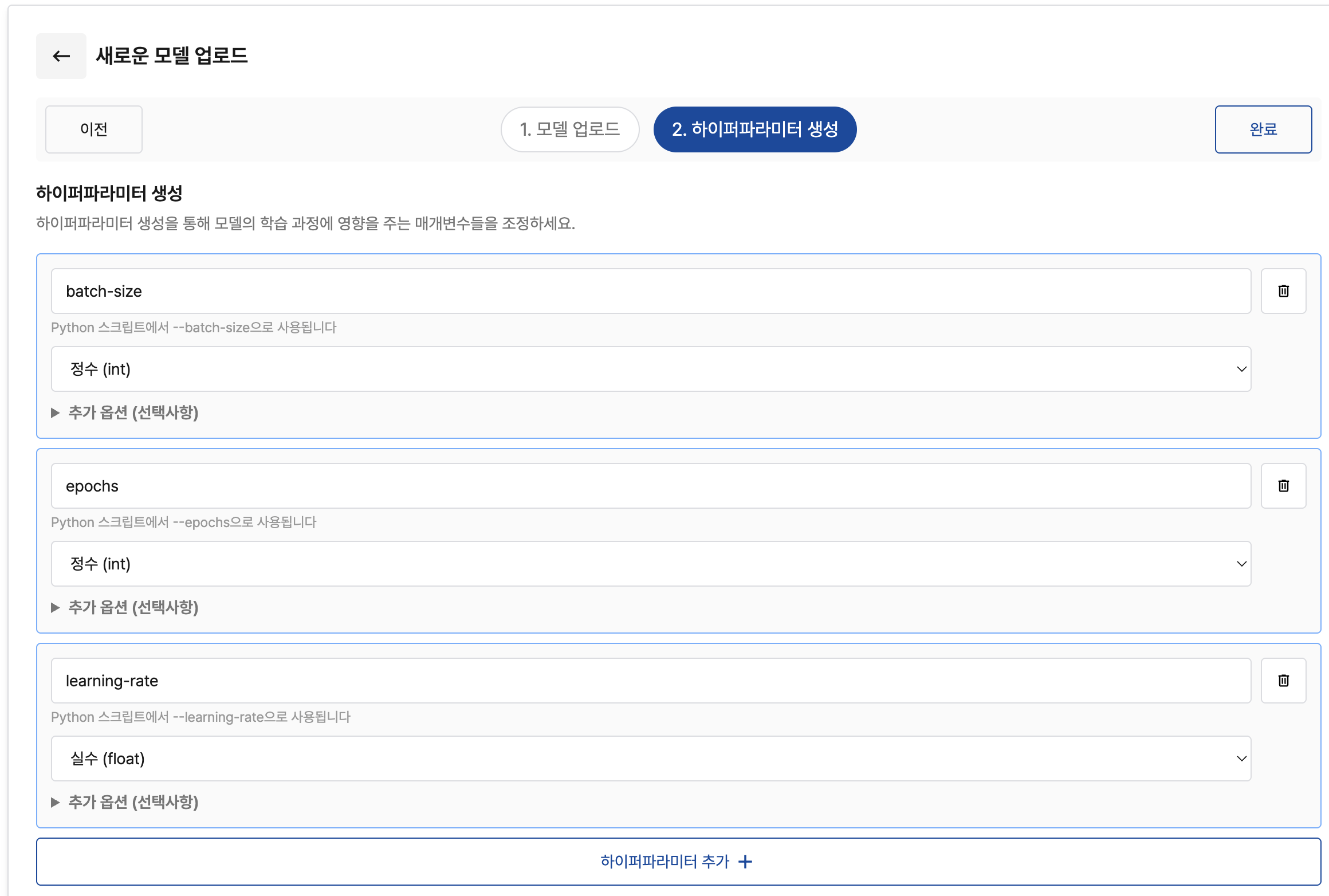
Task: Click the 완료 button
Action: pyautogui.click(x=1263, y=129)
